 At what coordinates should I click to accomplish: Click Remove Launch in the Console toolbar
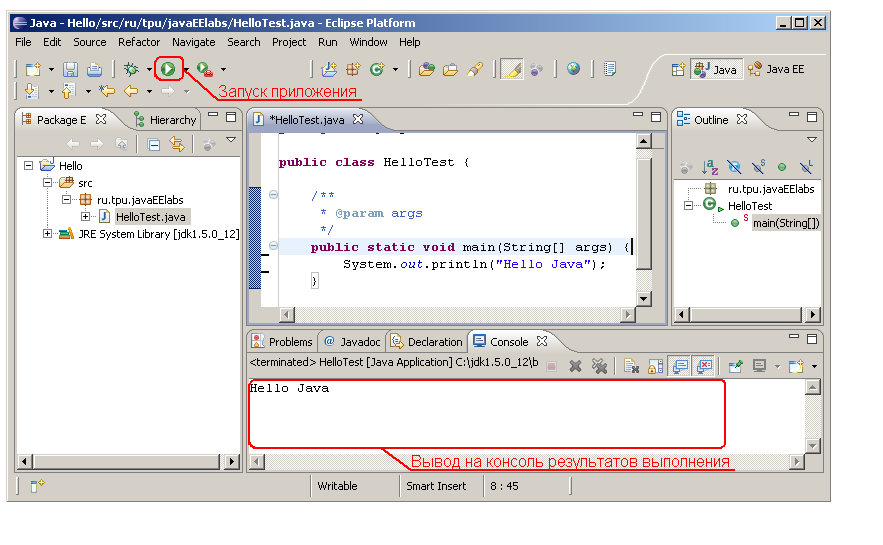[x=575, y=367]
